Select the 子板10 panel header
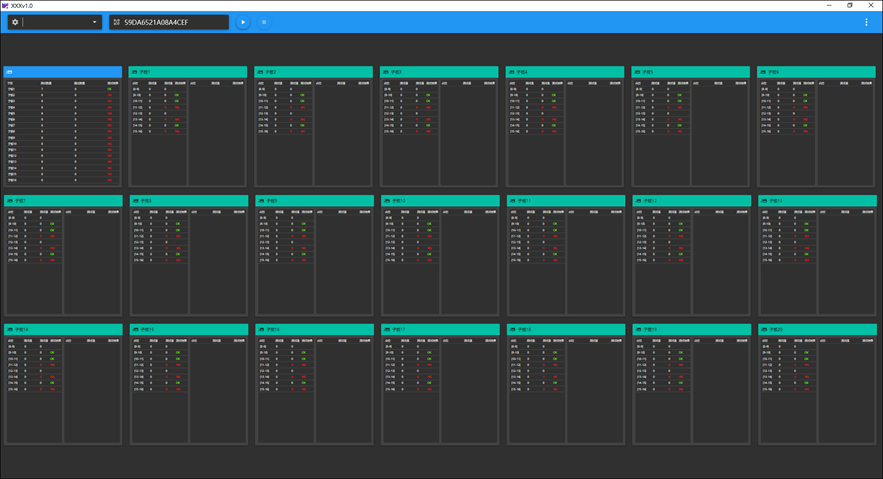This screenshot has height=479, width=883. tap(440, 201)
